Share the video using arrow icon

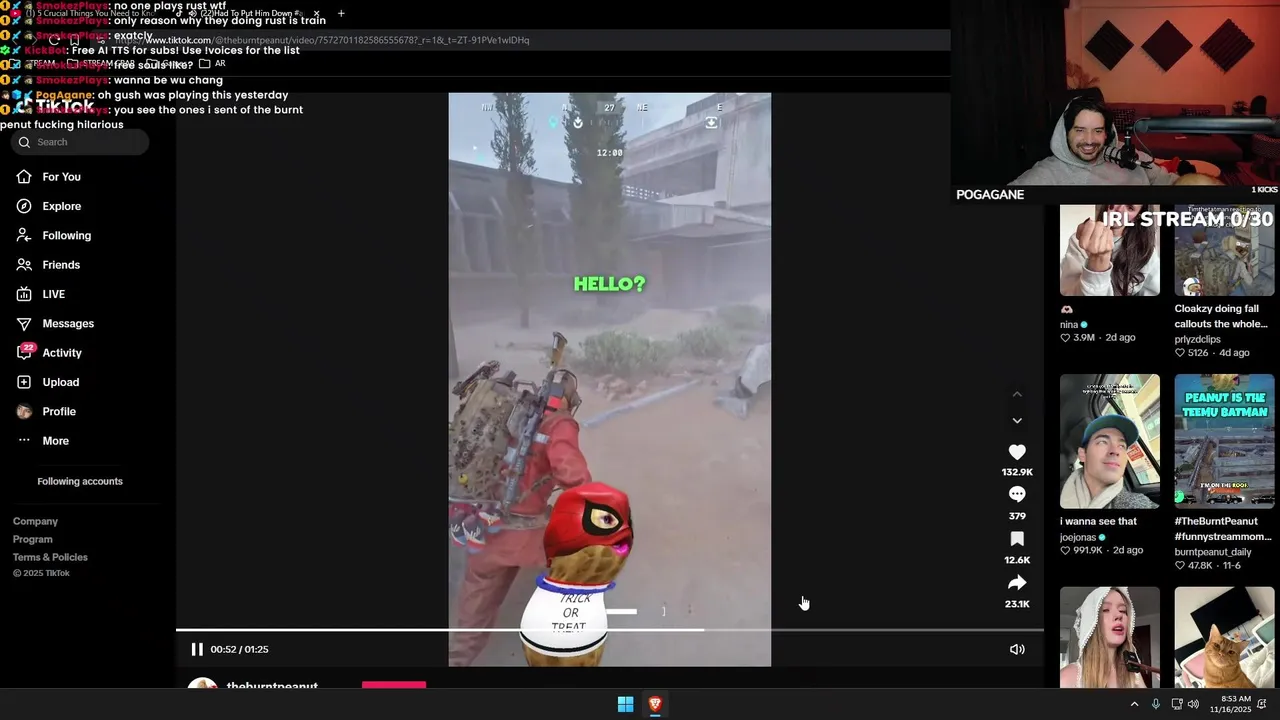click(x=1017, y=583)
